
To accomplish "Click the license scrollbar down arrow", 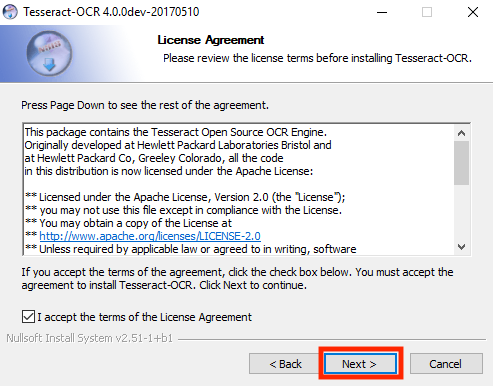I will (461, 247).
